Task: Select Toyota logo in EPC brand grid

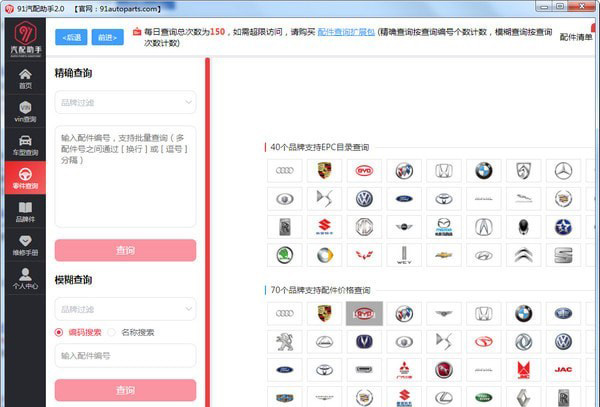Action: (444, 199)
